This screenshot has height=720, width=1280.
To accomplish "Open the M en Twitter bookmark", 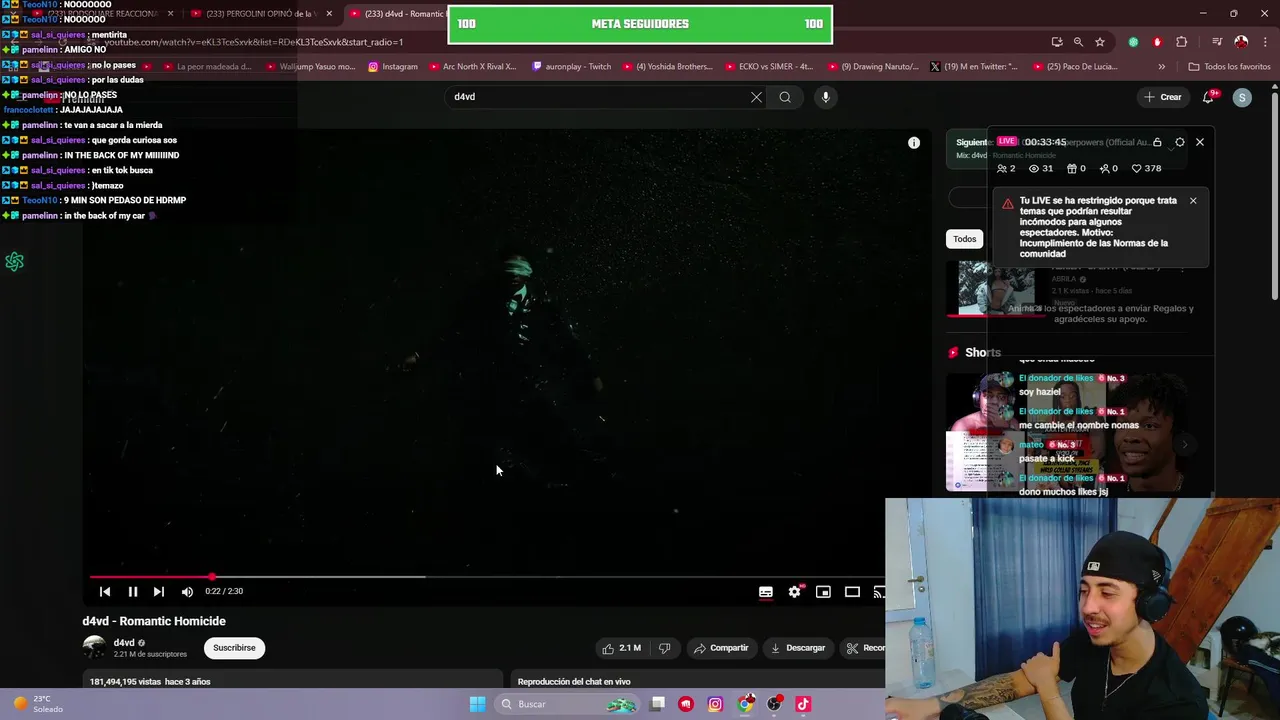I will (973, 67).
